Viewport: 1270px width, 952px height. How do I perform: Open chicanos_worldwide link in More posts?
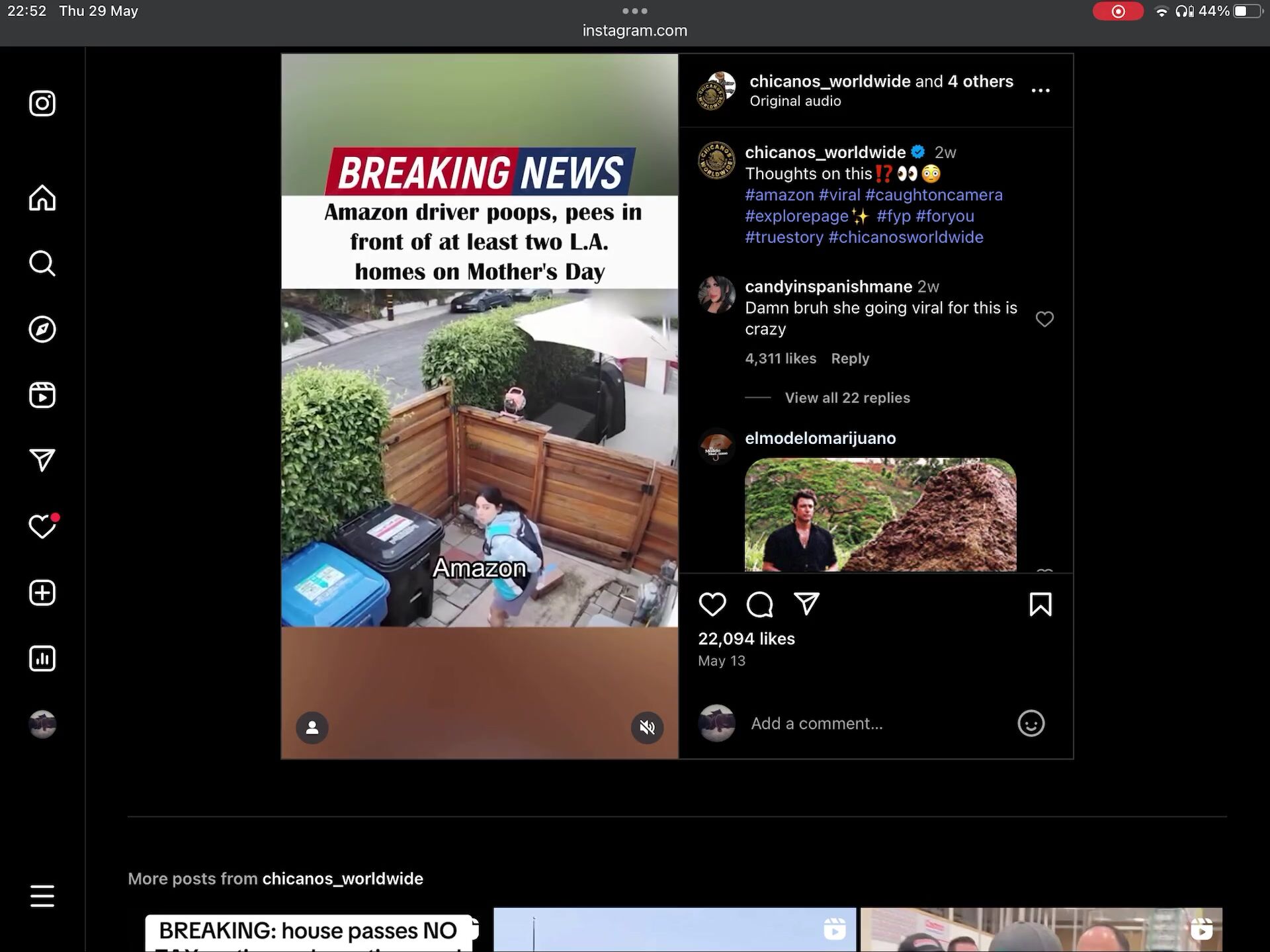[x=343, y=879]
